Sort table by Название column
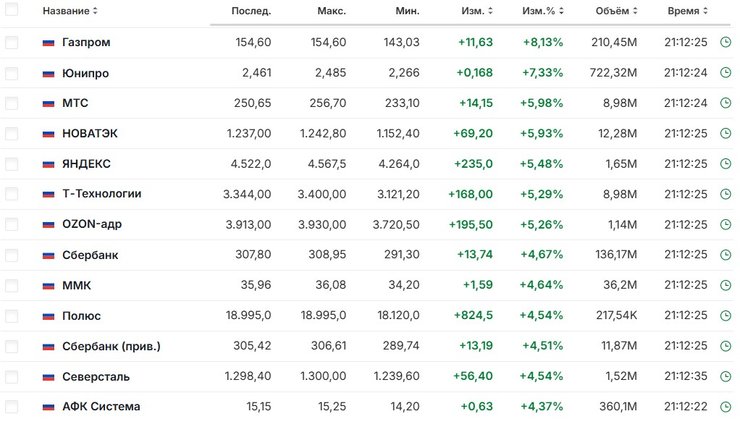This screenshot has height=421, width=740. pos(70,11)
